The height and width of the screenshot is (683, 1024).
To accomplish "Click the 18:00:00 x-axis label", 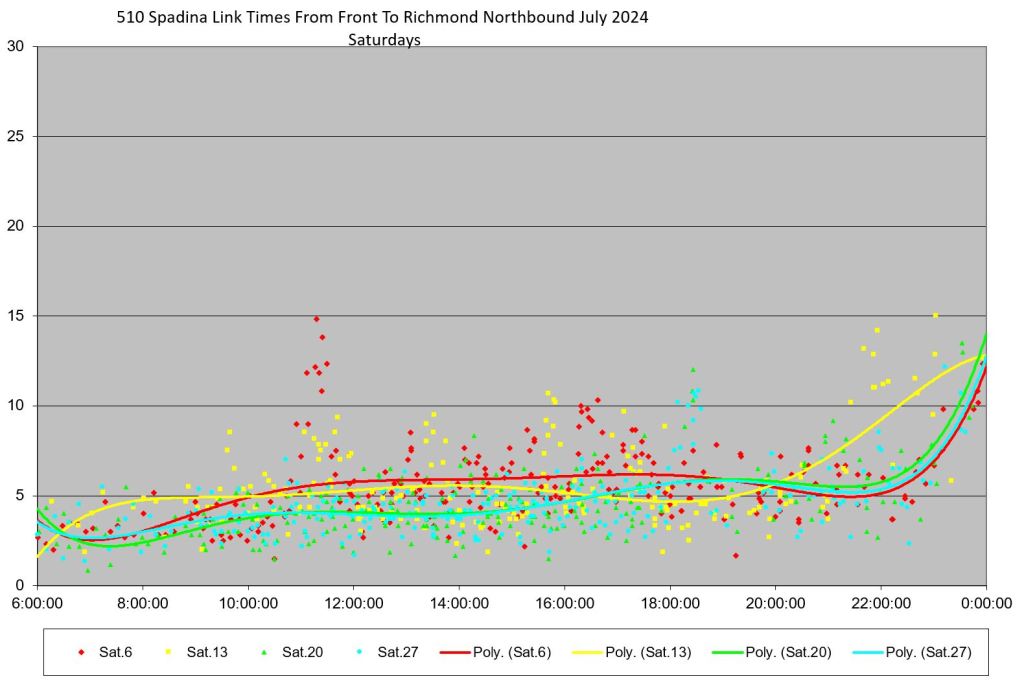I will coord(670,603).
